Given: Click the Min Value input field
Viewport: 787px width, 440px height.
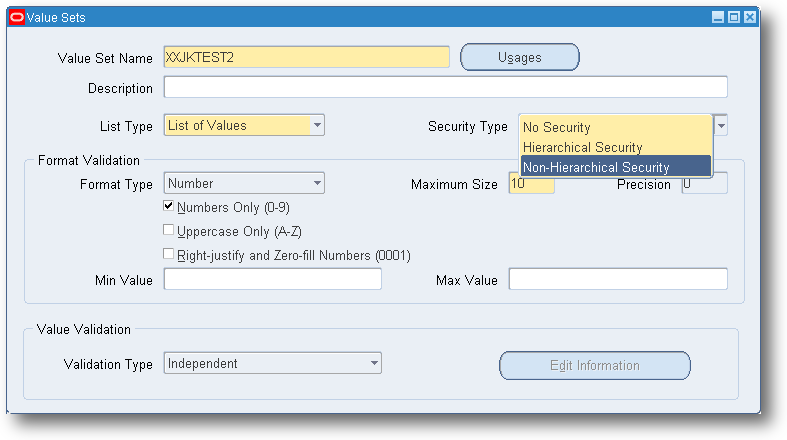Looking at the screenshot, I should (x=273, y=279).
